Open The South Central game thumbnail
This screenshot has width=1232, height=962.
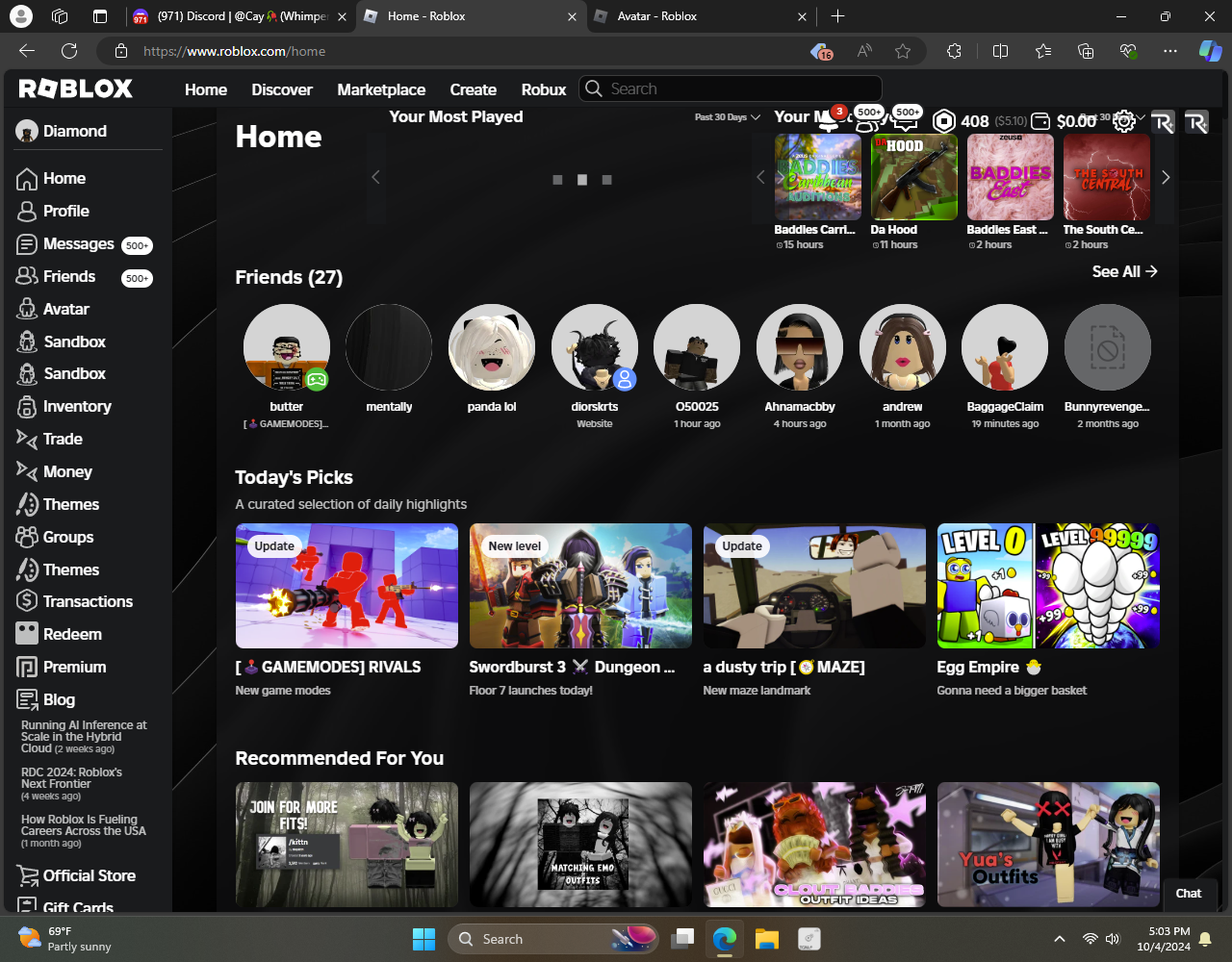coord(1107,177)
